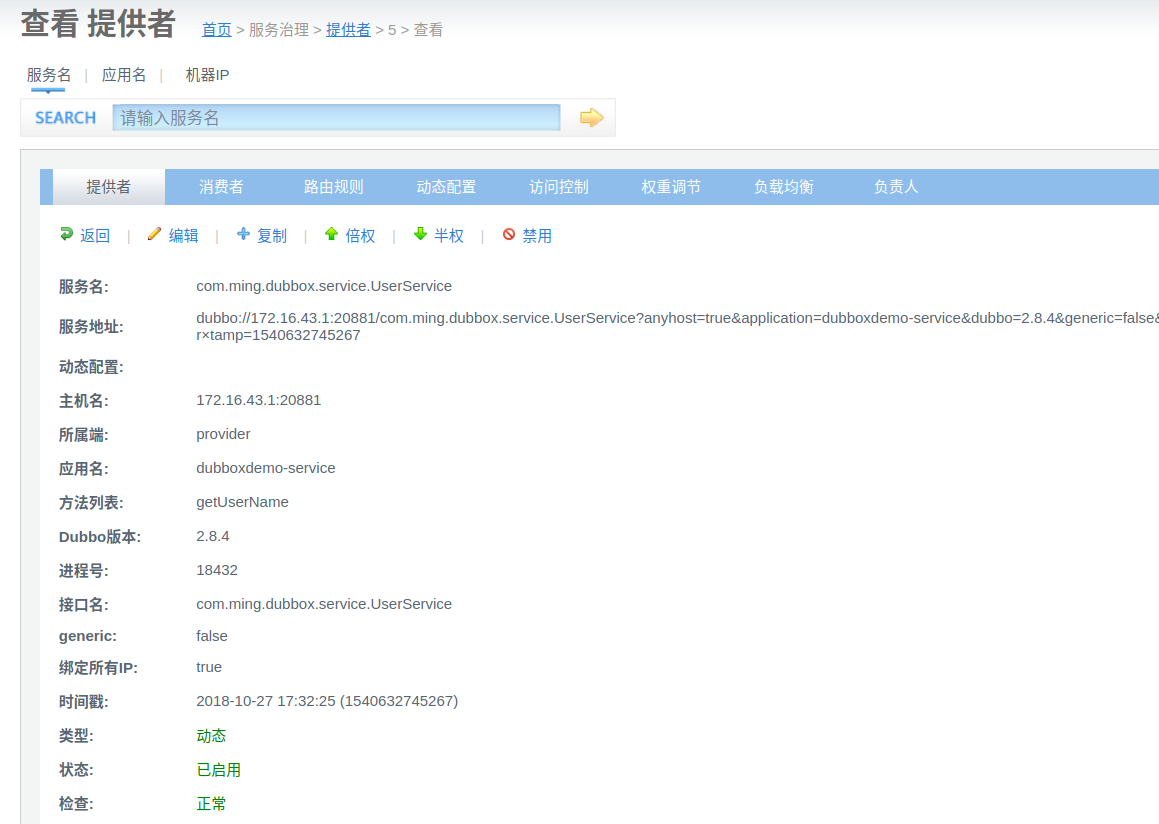Switch to the 消费者 tab

pyautogui.click(x=221, y=187)
